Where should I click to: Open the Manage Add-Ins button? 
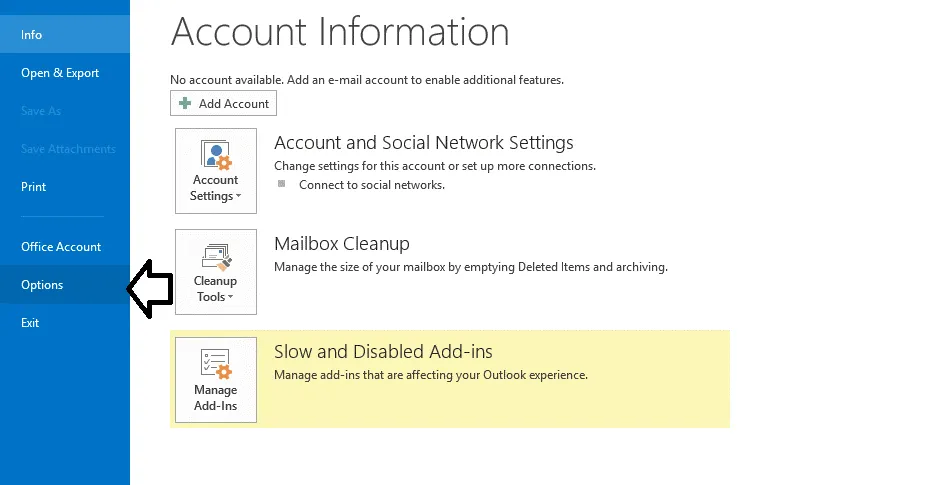pos(216,380)
